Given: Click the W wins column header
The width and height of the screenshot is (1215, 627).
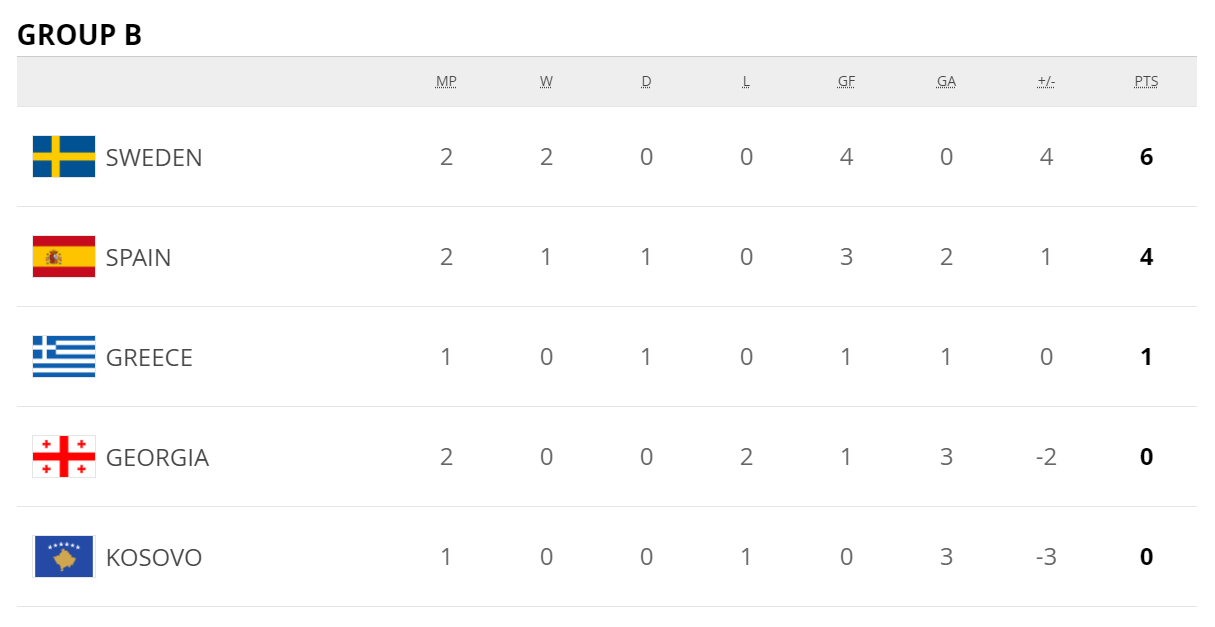Looking at the screenshot, I should 546,82.
